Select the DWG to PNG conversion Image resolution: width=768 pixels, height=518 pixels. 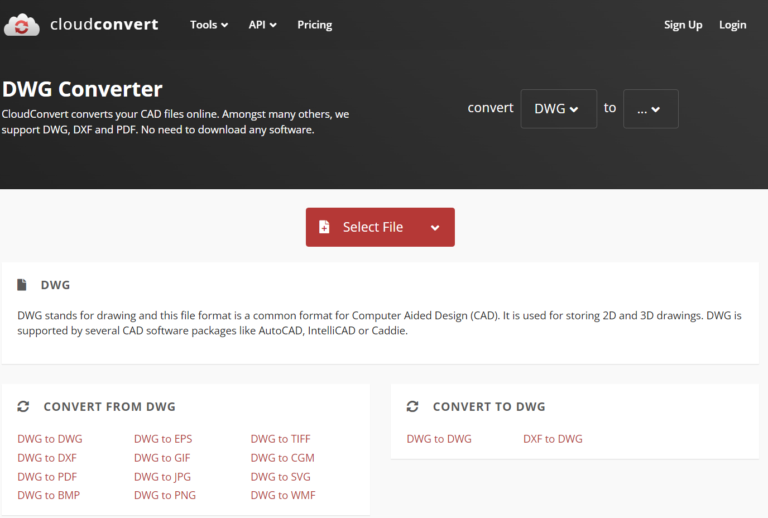point(164,495)
